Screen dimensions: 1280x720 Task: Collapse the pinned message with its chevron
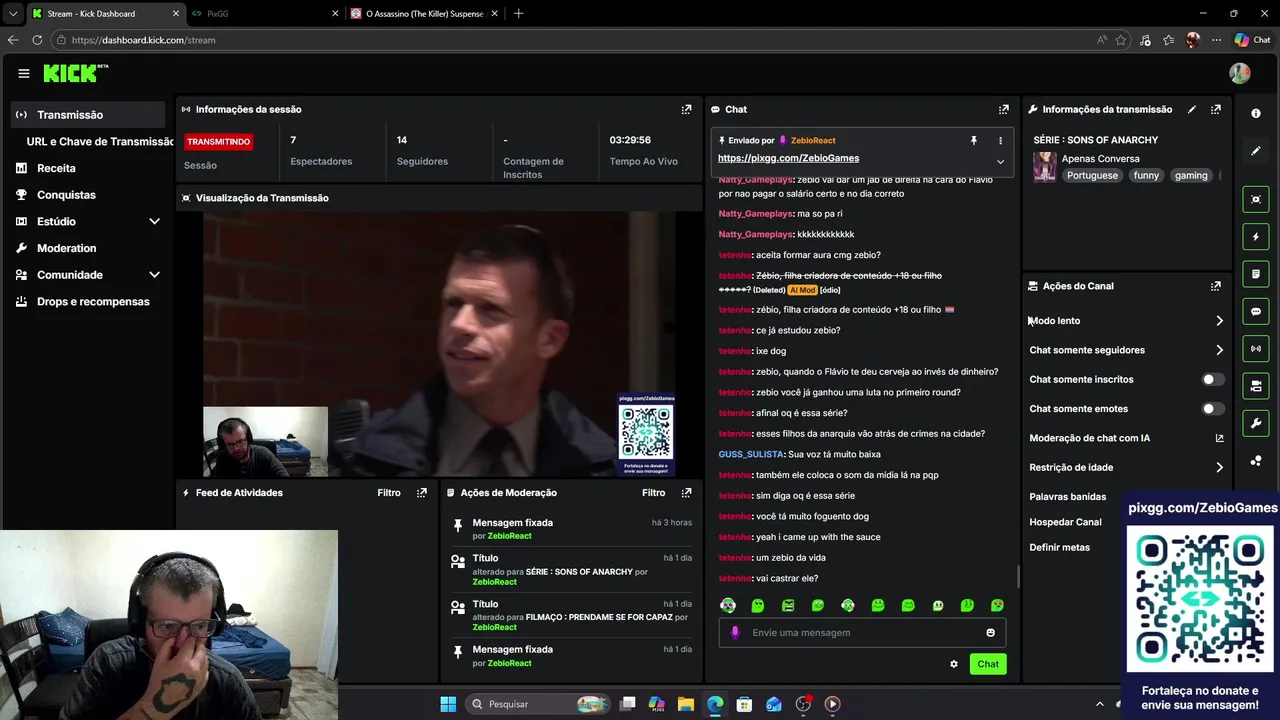1000,161
